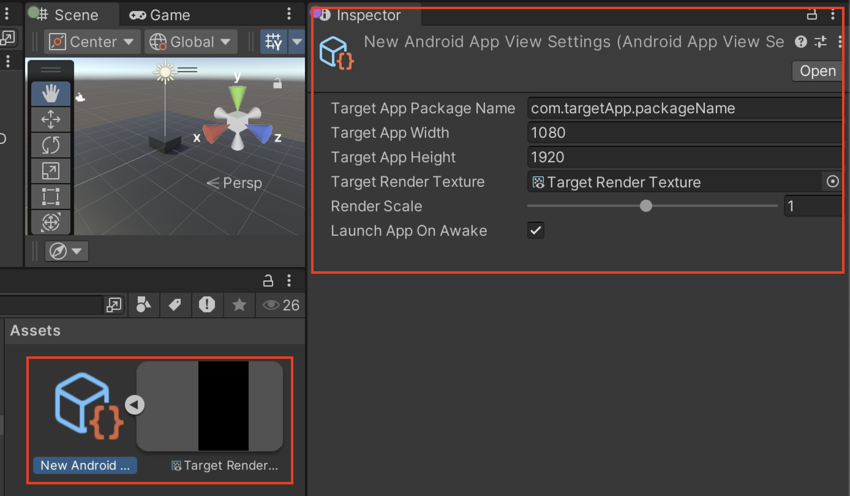850x496 pixels.
Task: Click the Inspector lock icon
Action: point(812,15)
